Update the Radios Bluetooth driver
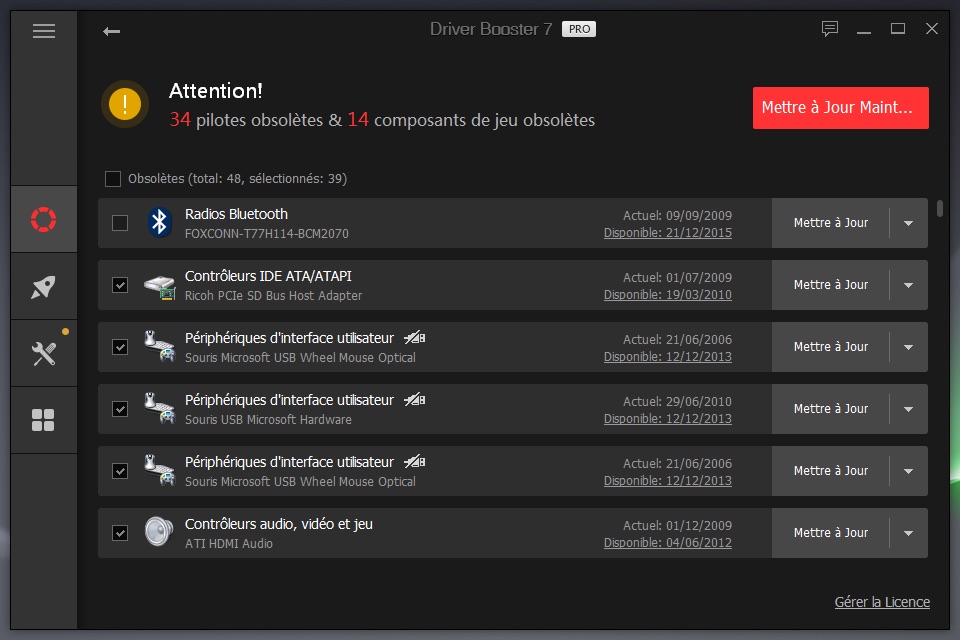This screenshot has height=640, width=960. point(831,223)
